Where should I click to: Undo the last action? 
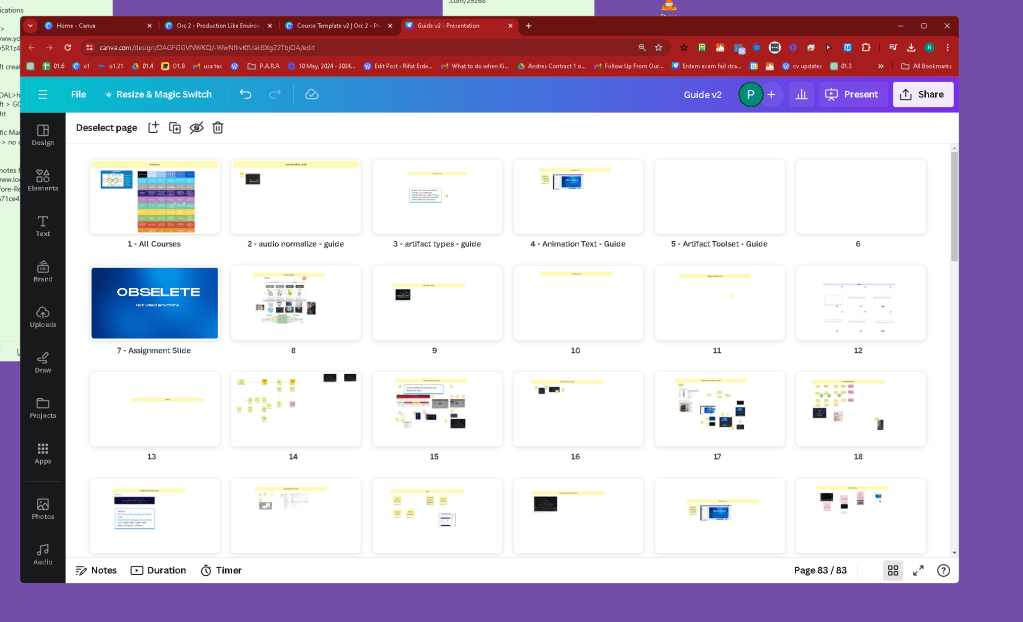(245, 95)
